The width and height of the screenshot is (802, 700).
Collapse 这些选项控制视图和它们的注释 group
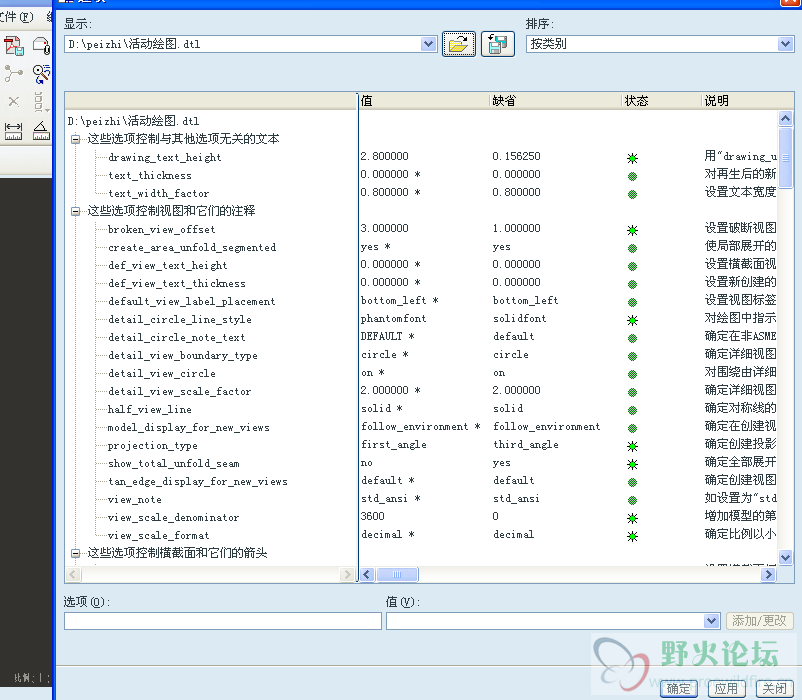point(75,211)
